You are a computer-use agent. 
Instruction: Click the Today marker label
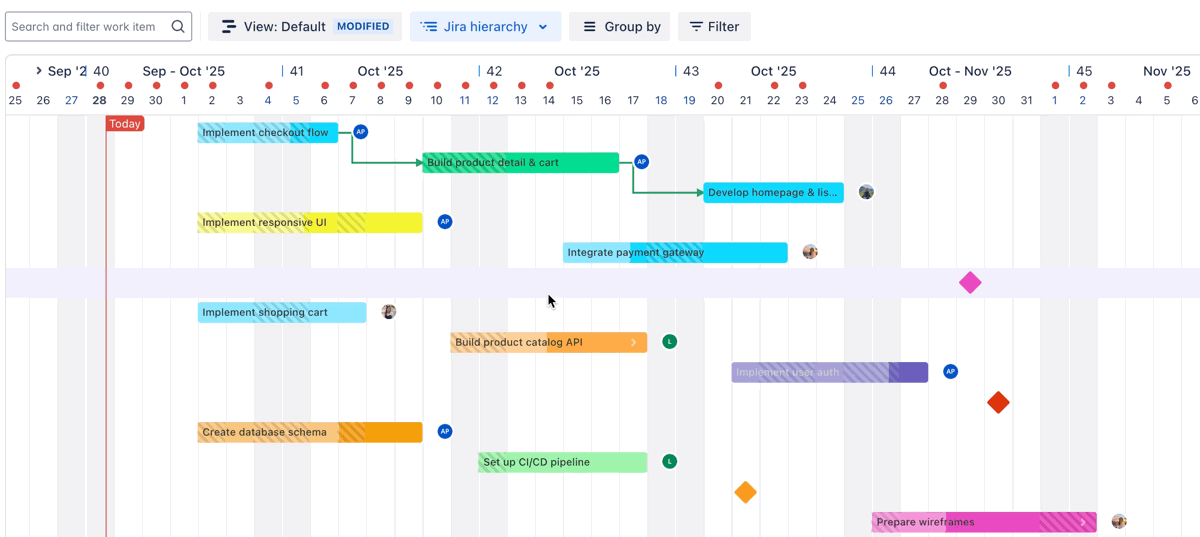tap(125, 124)
